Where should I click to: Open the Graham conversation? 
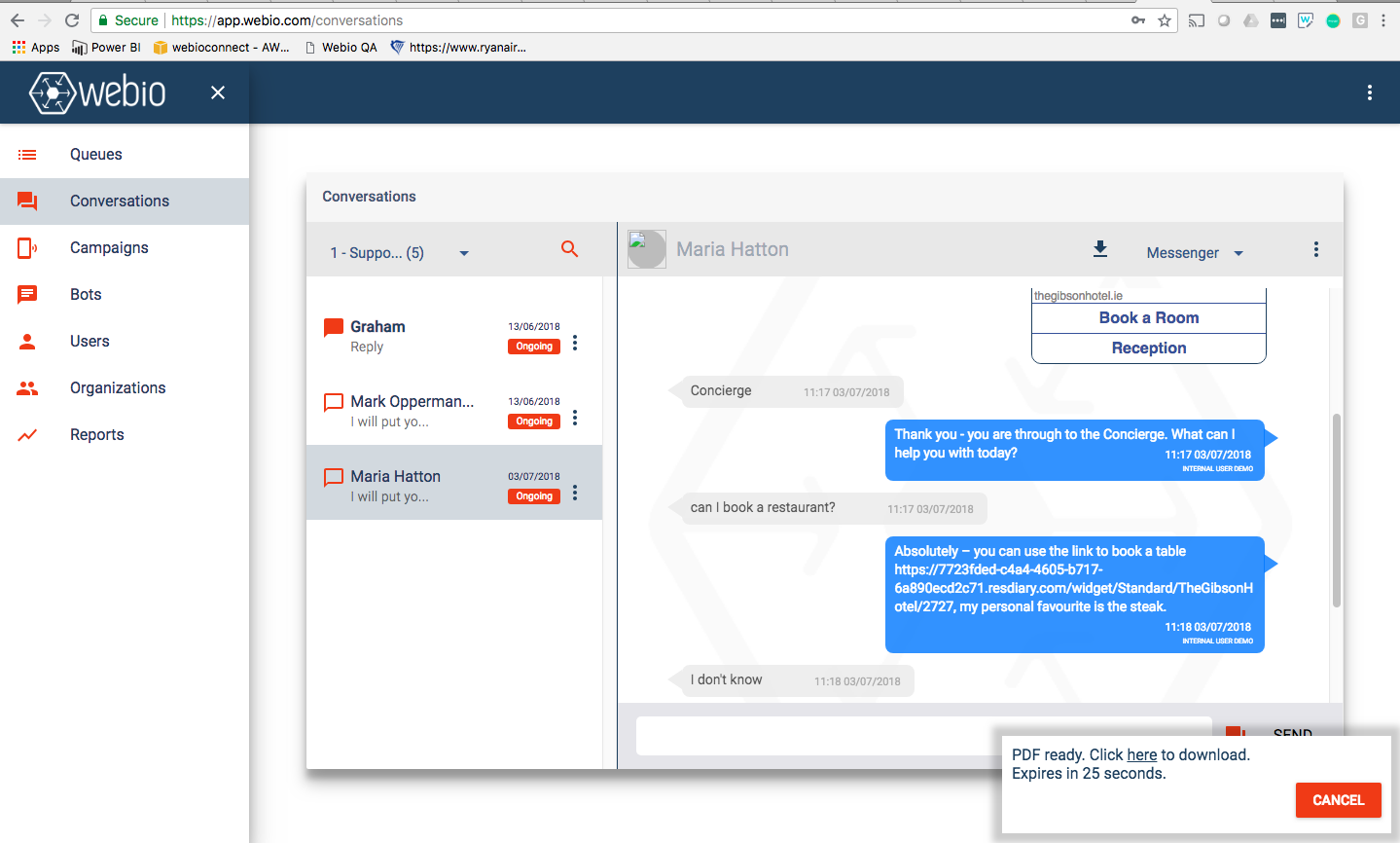tap(454, 336)
